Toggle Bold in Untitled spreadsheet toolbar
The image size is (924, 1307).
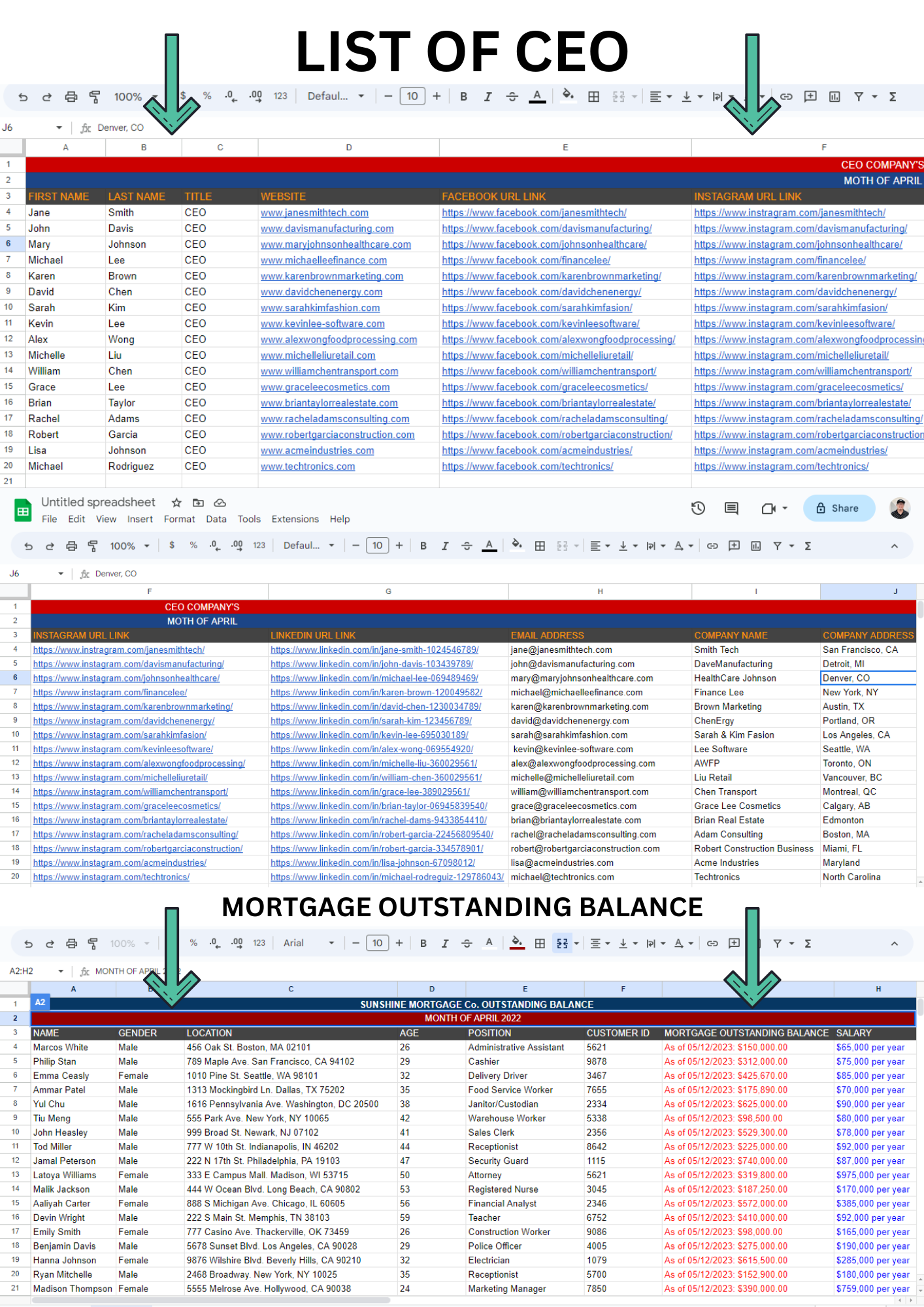point(423,546)
